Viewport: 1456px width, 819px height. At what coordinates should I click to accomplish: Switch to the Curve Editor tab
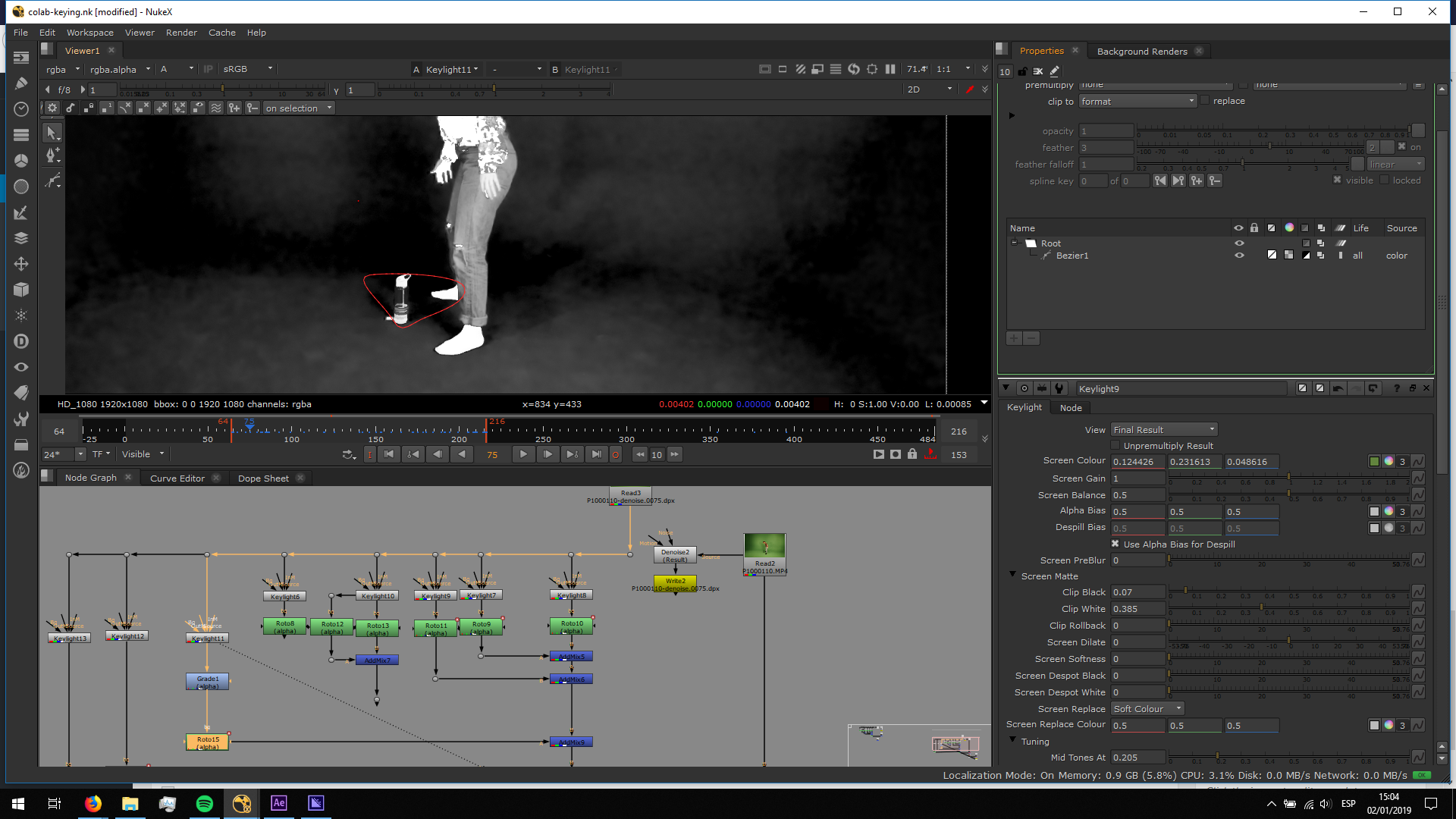tap(177, 479)
